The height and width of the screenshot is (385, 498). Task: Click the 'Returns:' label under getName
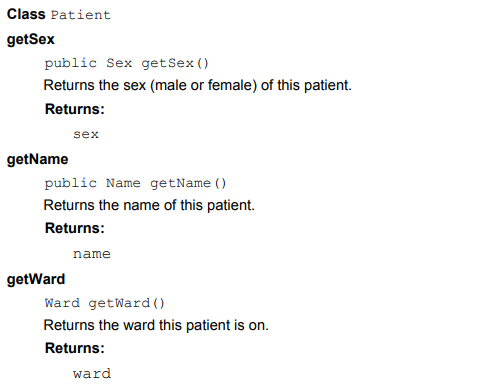(75, 228)
